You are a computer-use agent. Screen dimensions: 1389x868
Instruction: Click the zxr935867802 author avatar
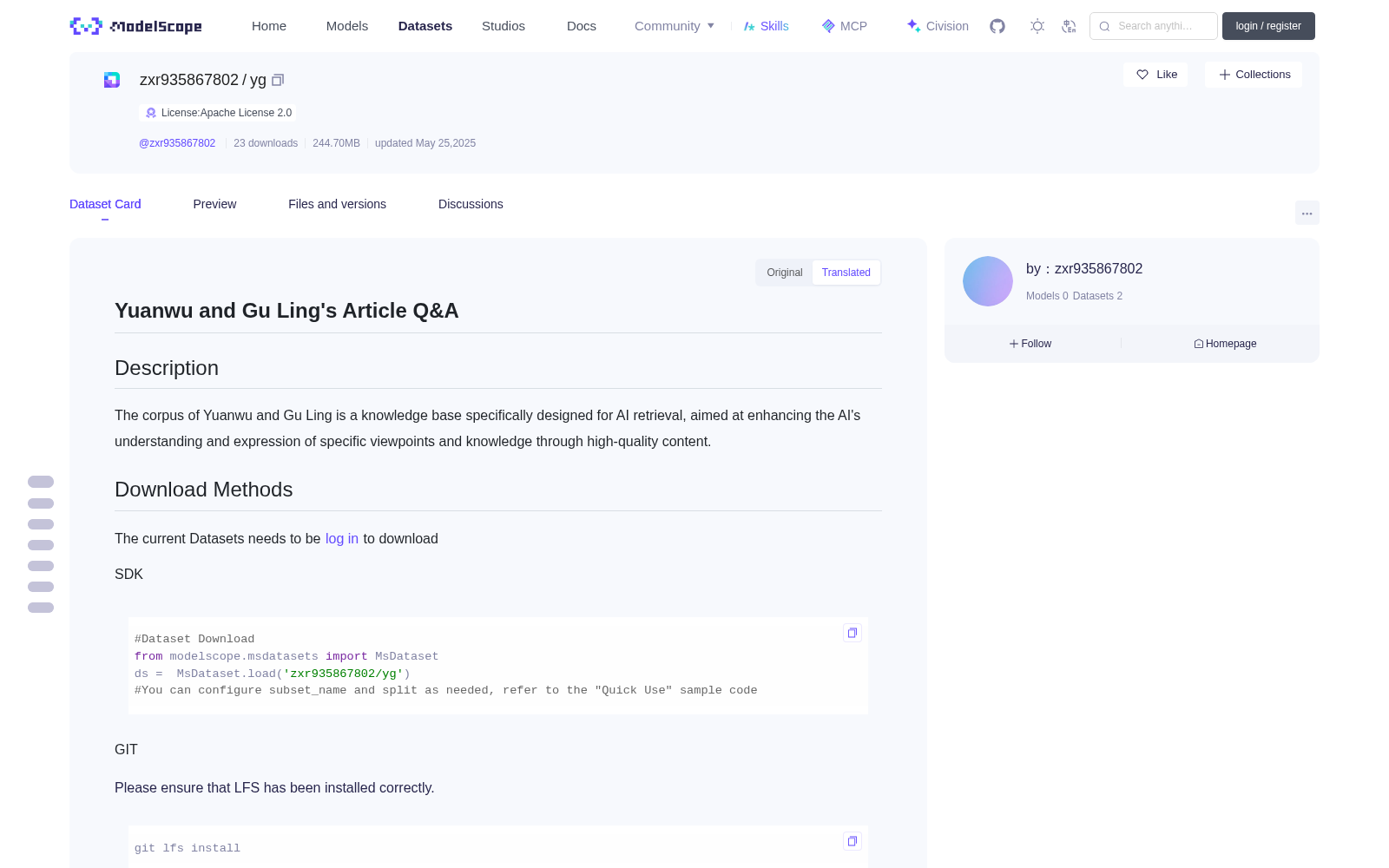[988, 281]
